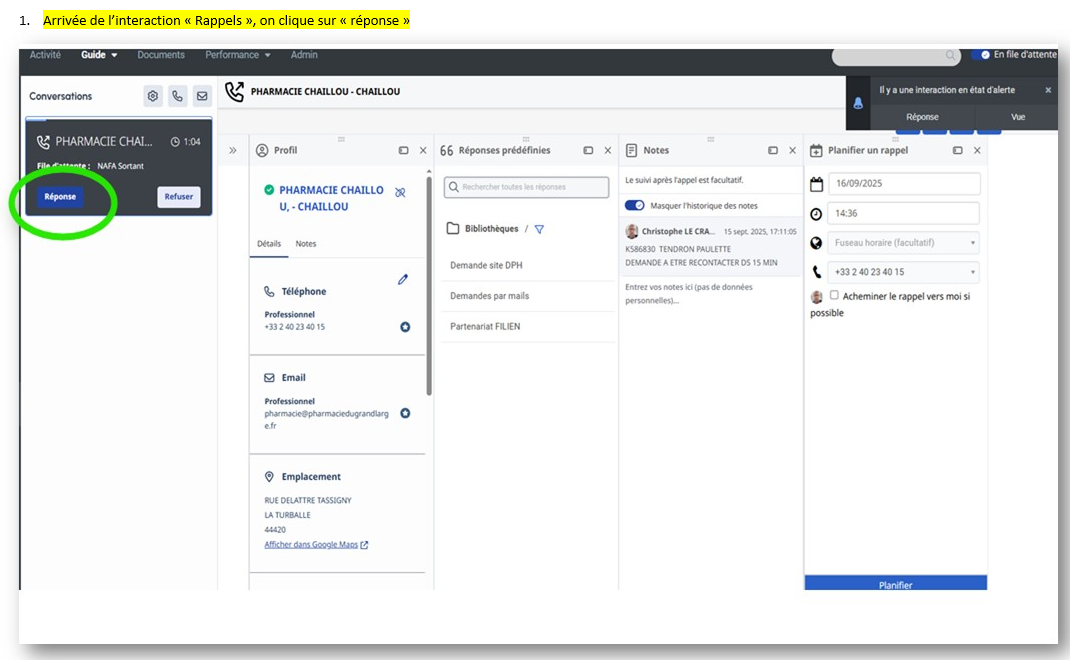Edit the Téléphone section with pencil icon
Screen dimensions: 1070x660
(x=403, y=279)
